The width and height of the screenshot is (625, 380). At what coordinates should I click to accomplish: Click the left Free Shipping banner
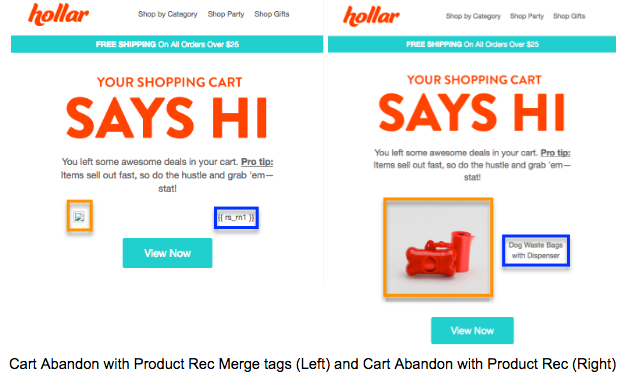point(167,44)
